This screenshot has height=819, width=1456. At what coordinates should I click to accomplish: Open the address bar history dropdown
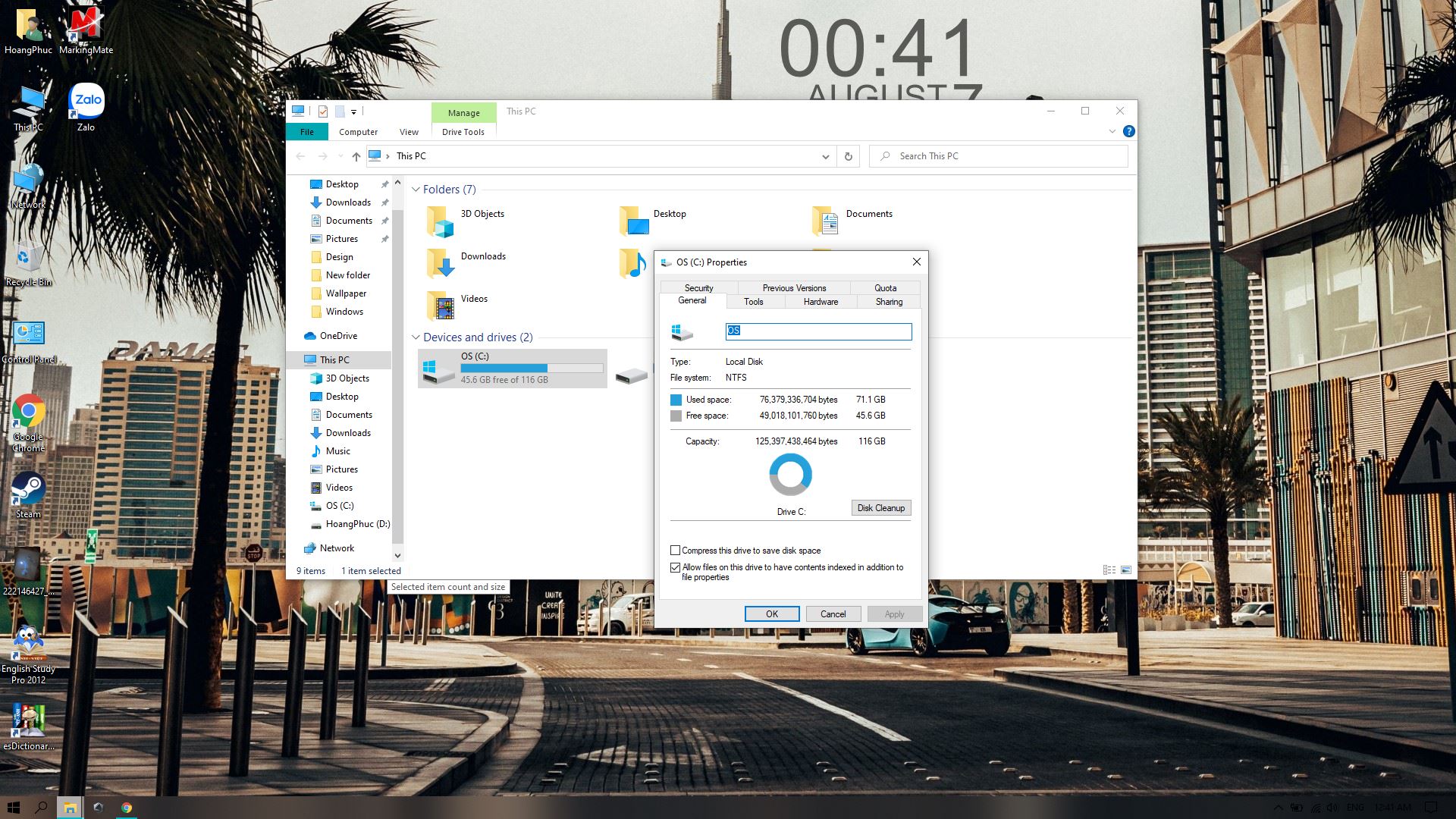(825, 156)
